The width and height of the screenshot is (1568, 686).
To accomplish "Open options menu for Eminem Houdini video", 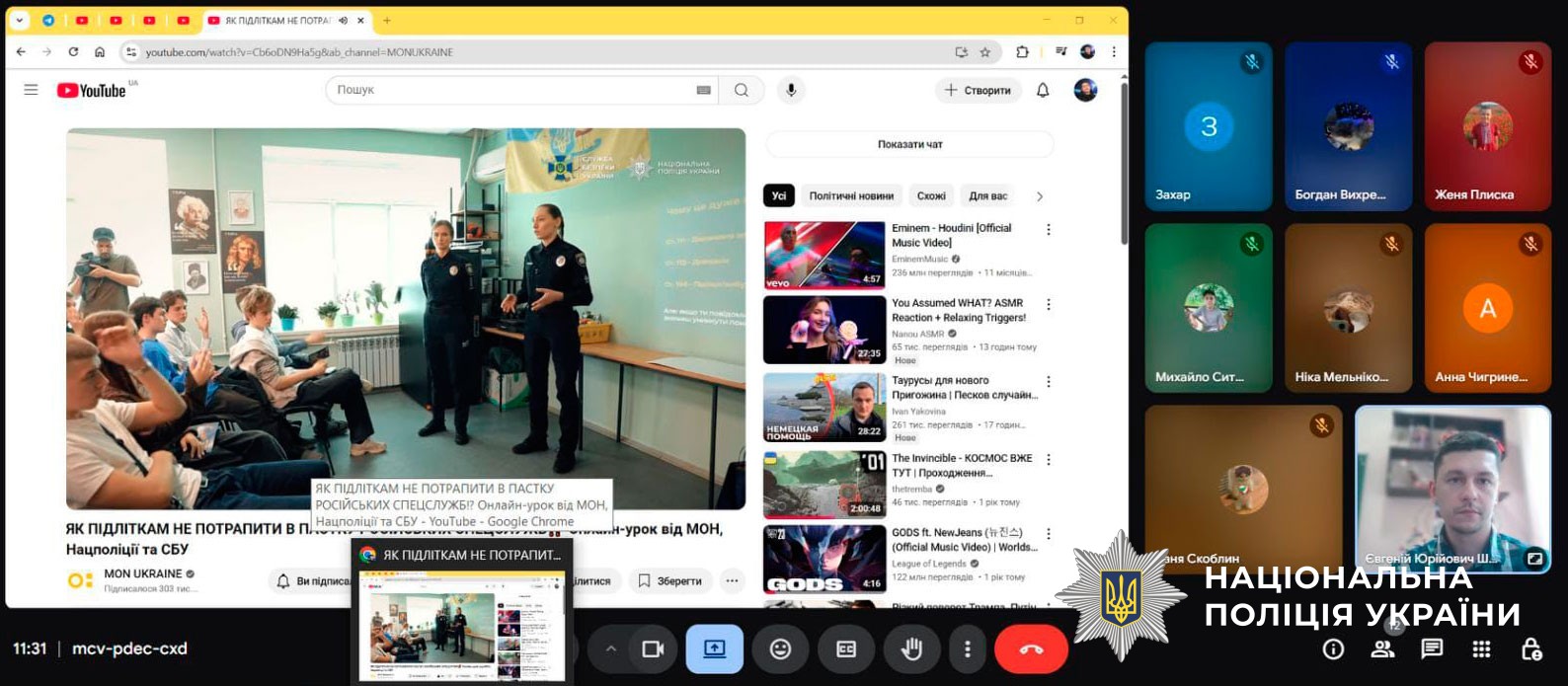I will (1049, 229).
